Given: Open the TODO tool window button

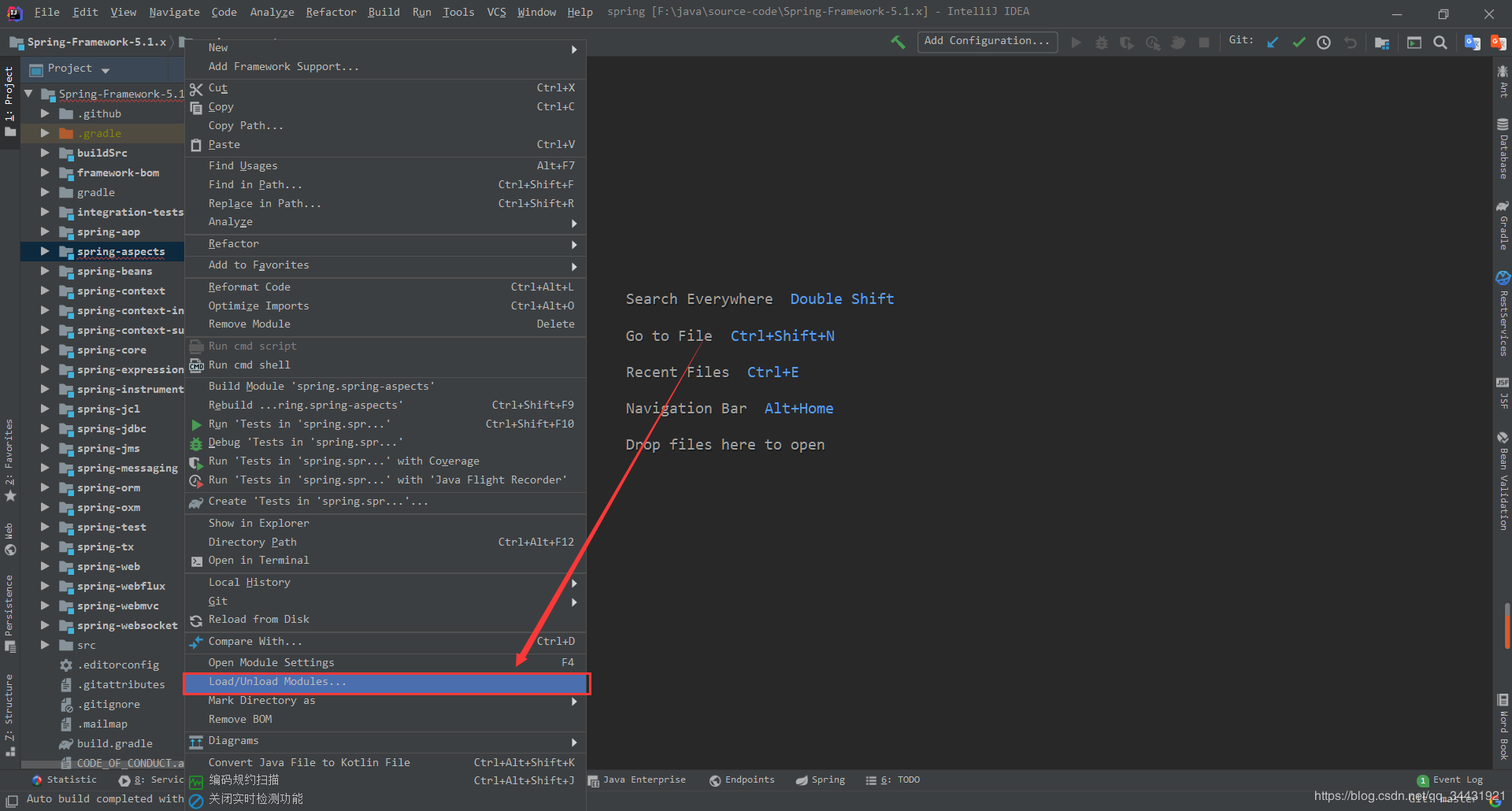Looking at the screenshot, I should pyautogui.click(x=893, y=780).
